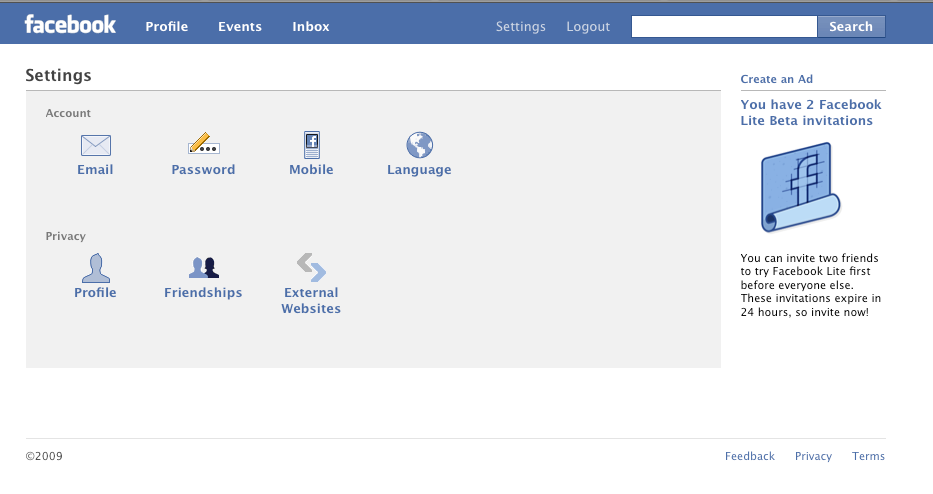Screen dimensions: 933x494
Task: Click the Password pencil icon
Action: tap(203, 143)
